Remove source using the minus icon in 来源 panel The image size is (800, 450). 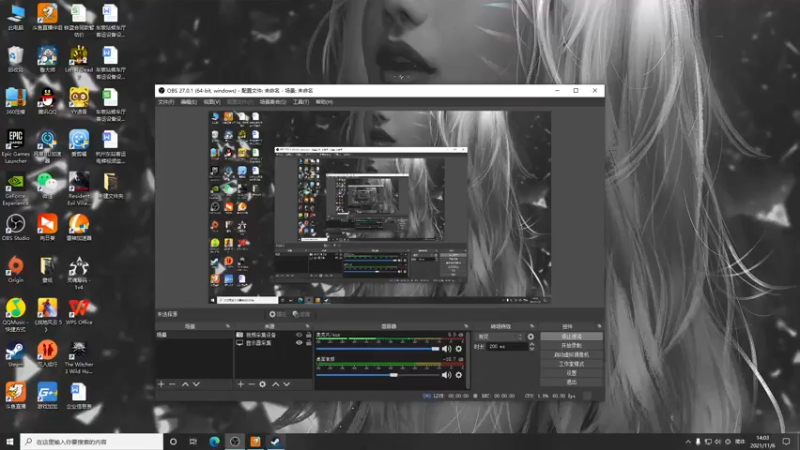click(x=252, y=384)
